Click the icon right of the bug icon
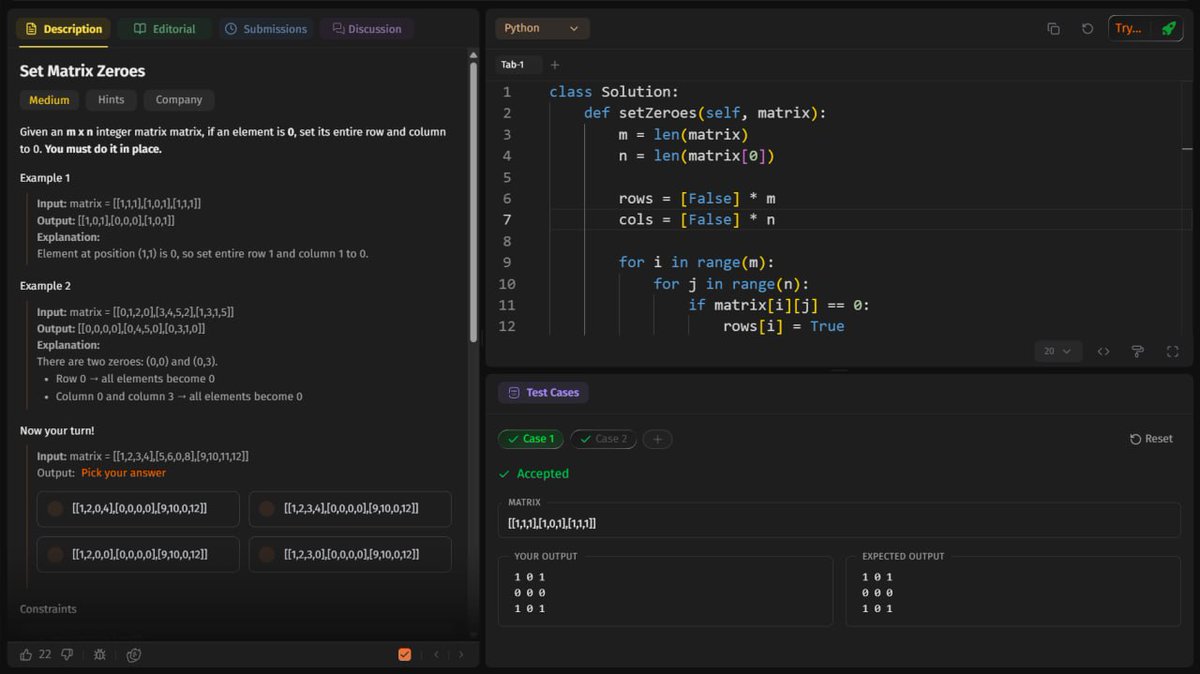The height and width of the screenshot is (674, 1200). (x=134, y=654)
